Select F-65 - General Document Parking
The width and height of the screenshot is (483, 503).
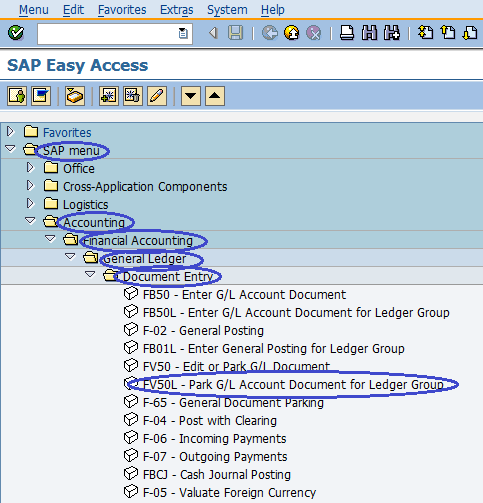(x=233, y=403)
